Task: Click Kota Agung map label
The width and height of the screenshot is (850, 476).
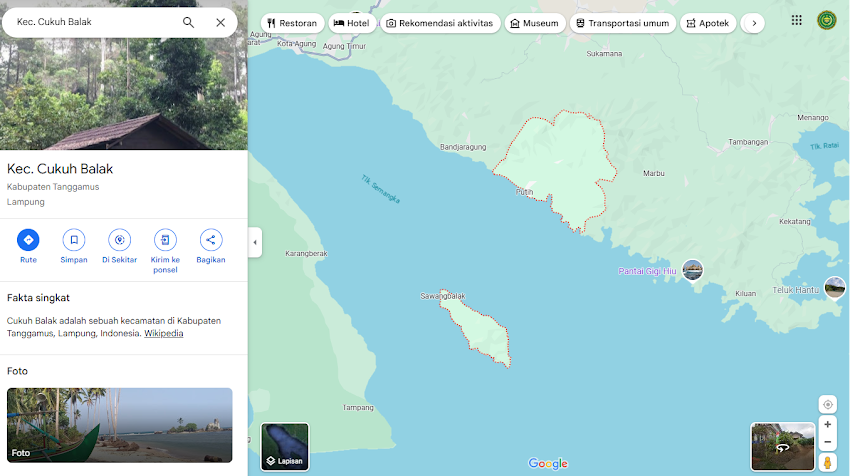Action: pos(297,43)
